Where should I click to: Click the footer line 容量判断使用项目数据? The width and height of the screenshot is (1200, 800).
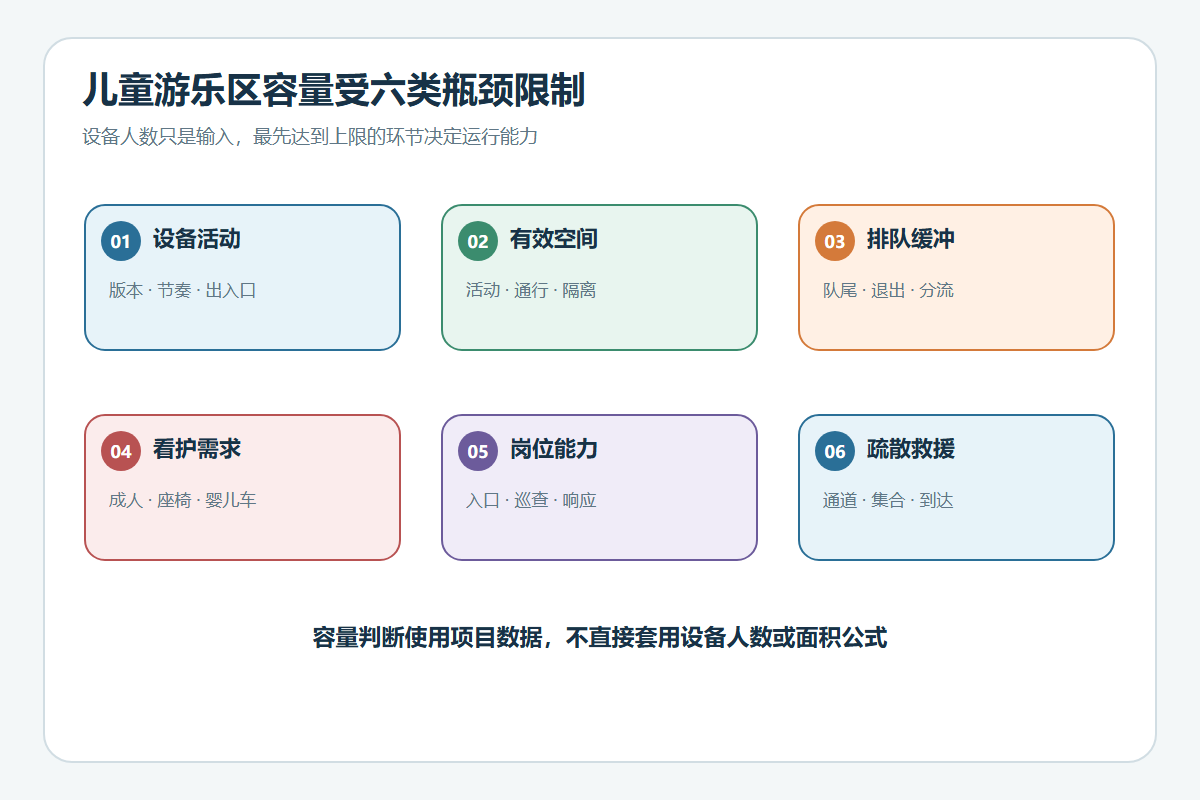pos(600,638)
